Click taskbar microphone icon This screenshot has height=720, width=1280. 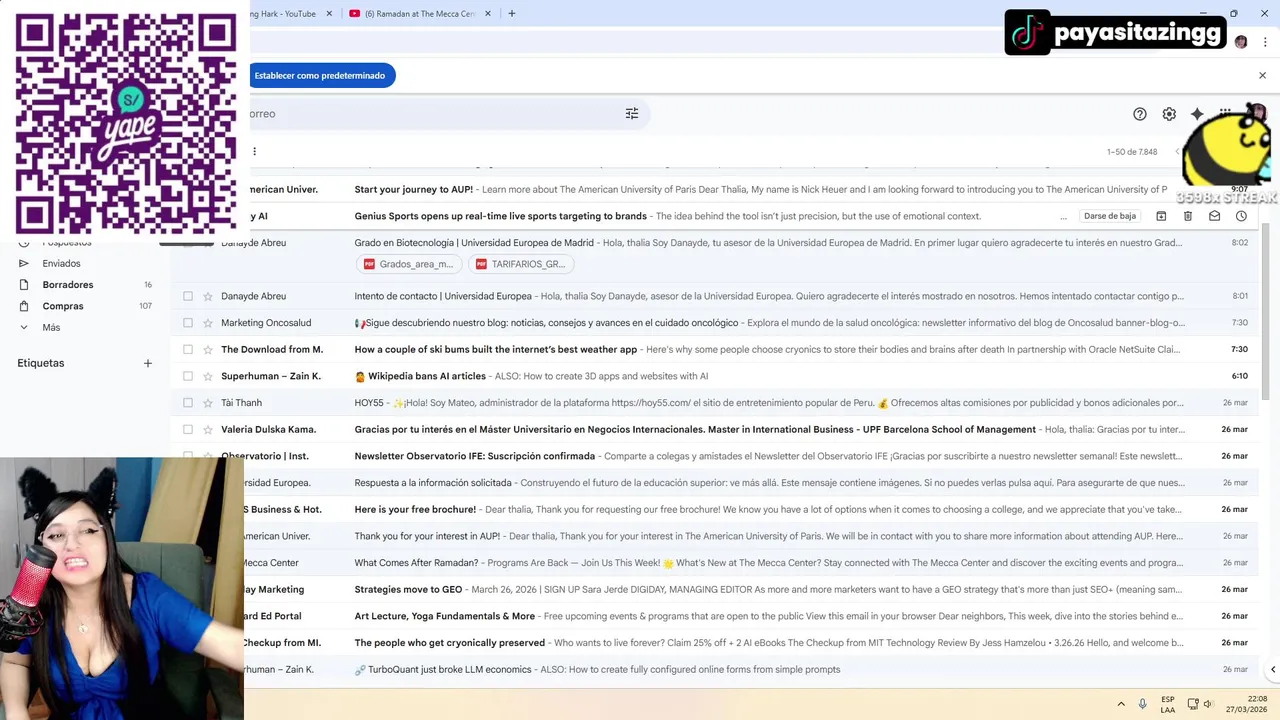click(1143, 704)
